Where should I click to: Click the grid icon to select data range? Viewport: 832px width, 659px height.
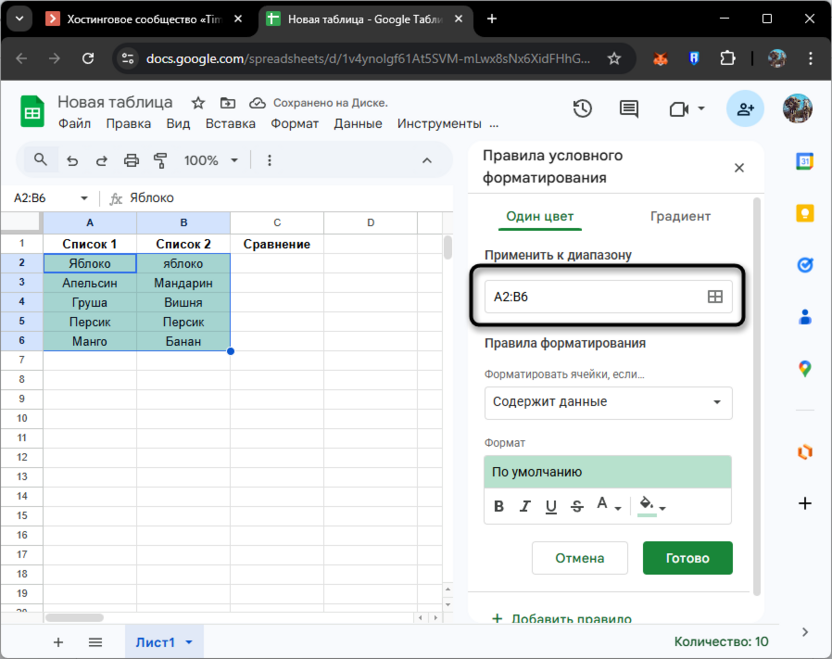(716, 295)
